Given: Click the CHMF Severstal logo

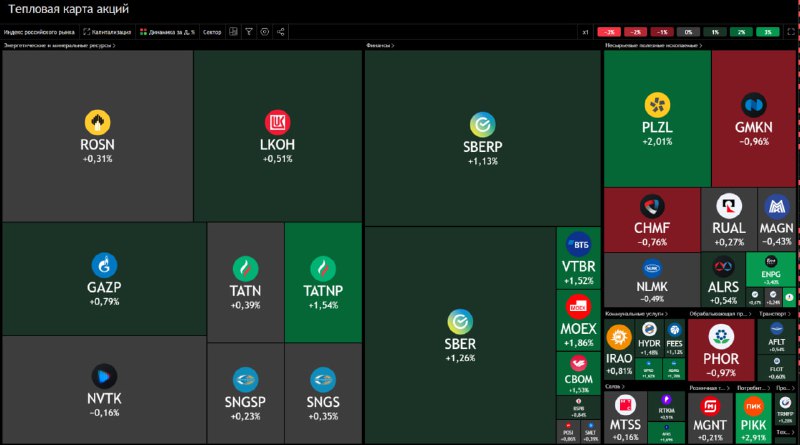Looking at the screenshot, I should click(x=652, y=206).
